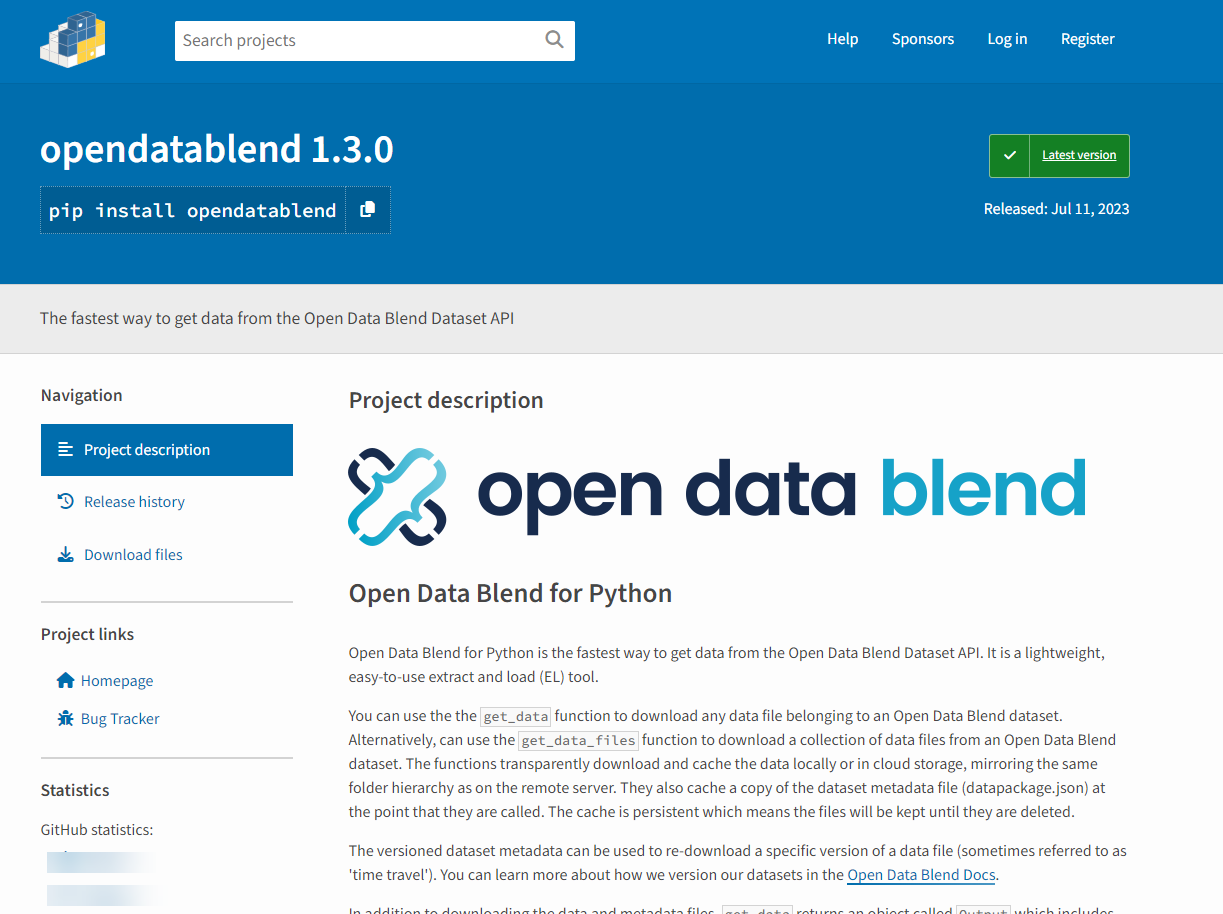This screenshot has height=914, width=1223.
Task: Click the search magnifier icon
Action: 554,40
